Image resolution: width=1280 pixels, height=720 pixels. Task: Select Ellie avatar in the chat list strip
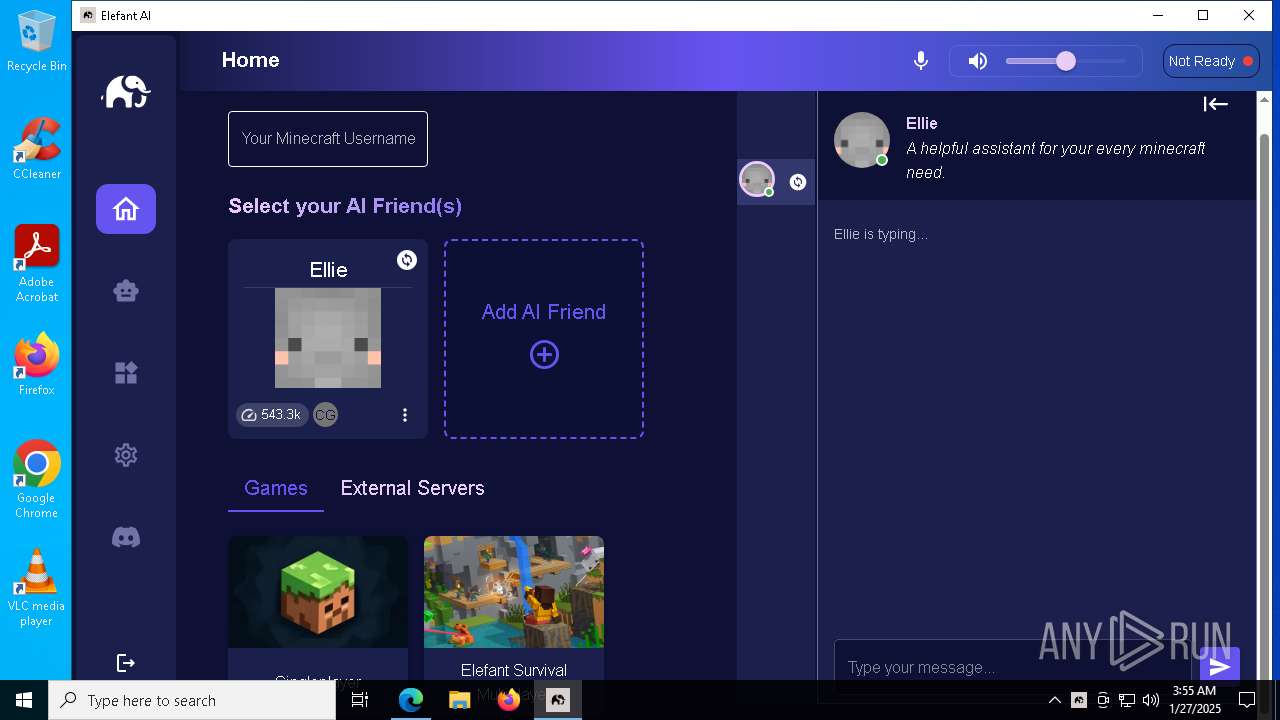point(757,180)
